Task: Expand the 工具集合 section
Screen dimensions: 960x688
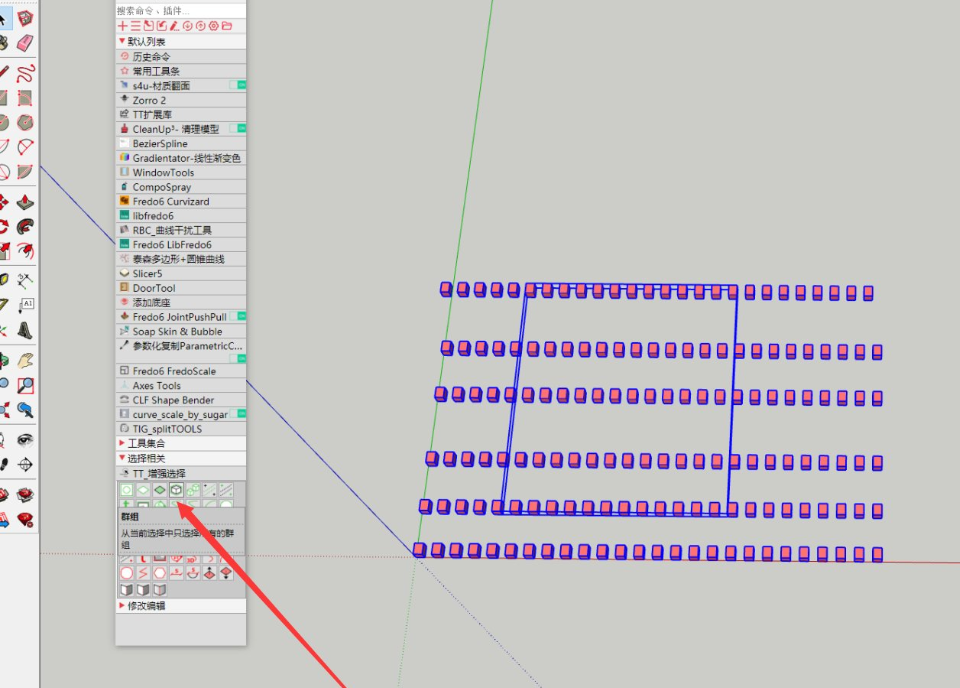Action: [x=181, y=443]
